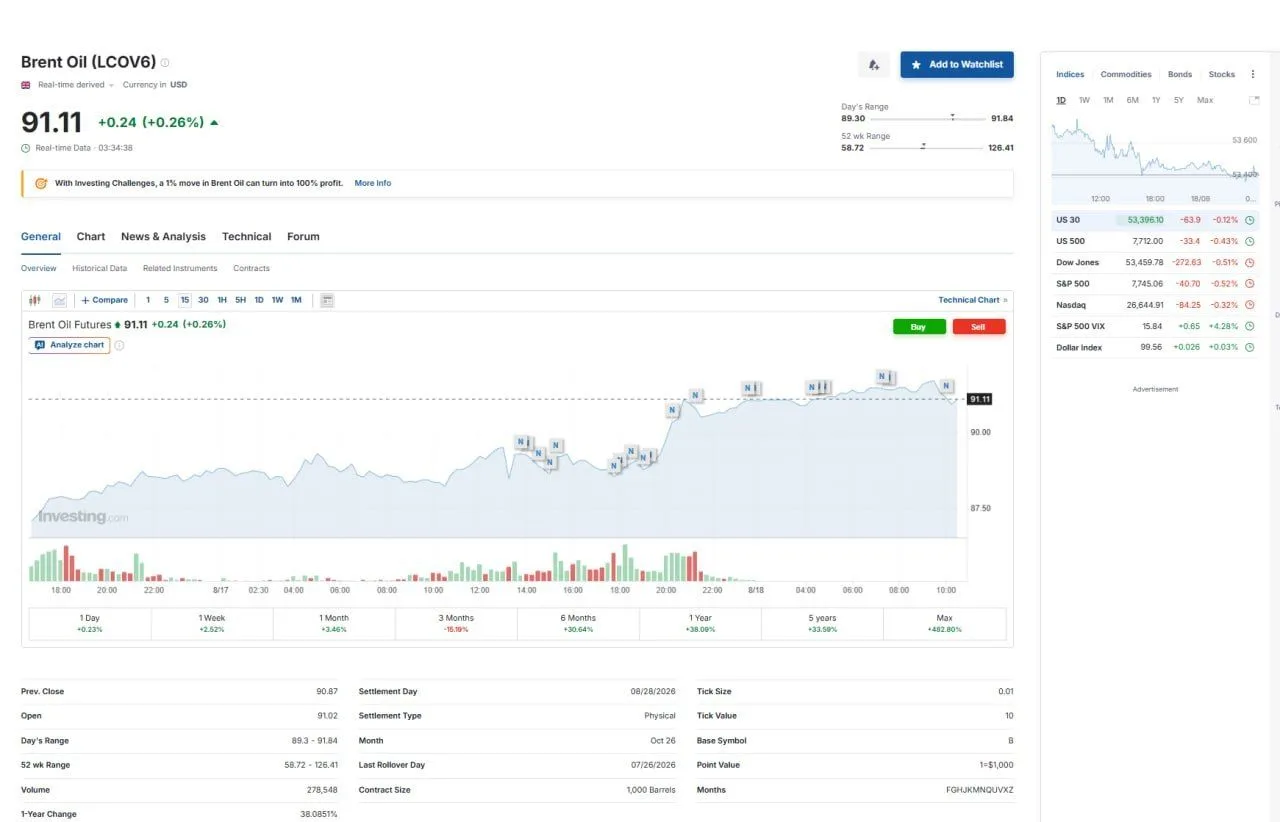Click the Settlement Day value 08/28/2026

(653, 691)
